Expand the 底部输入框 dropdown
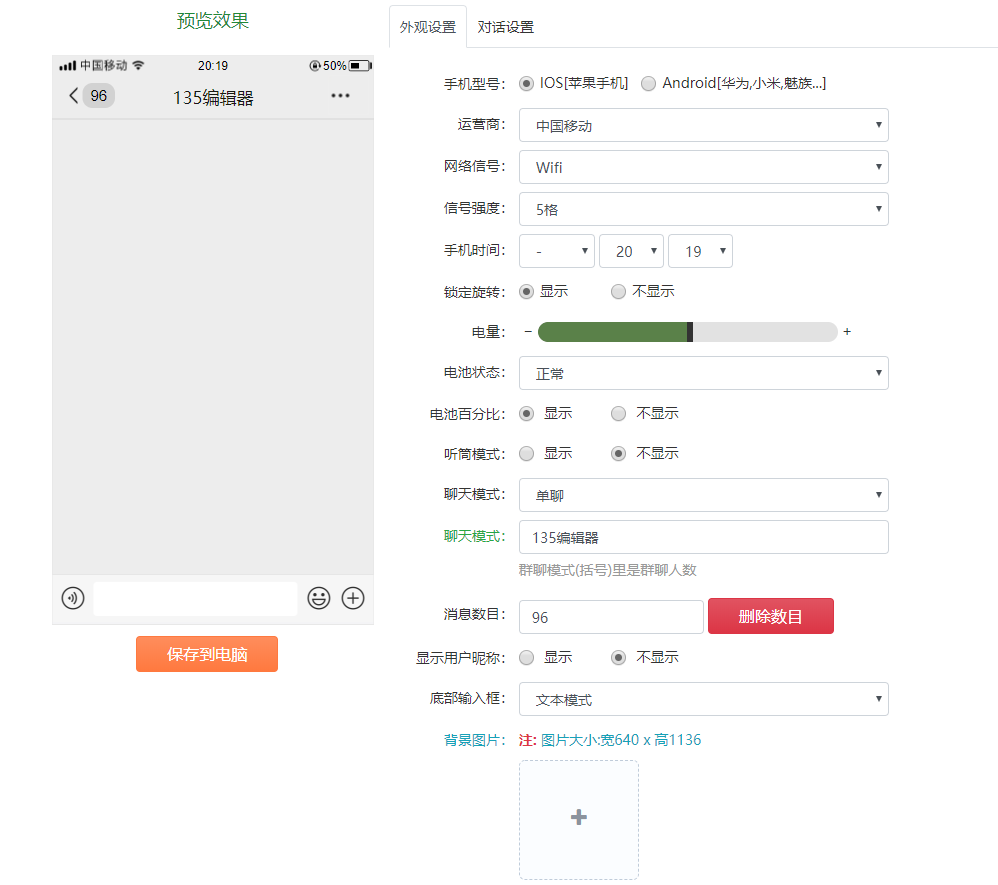Image resolution: width=998 pixels, height=885 pixels. (703, 700)
